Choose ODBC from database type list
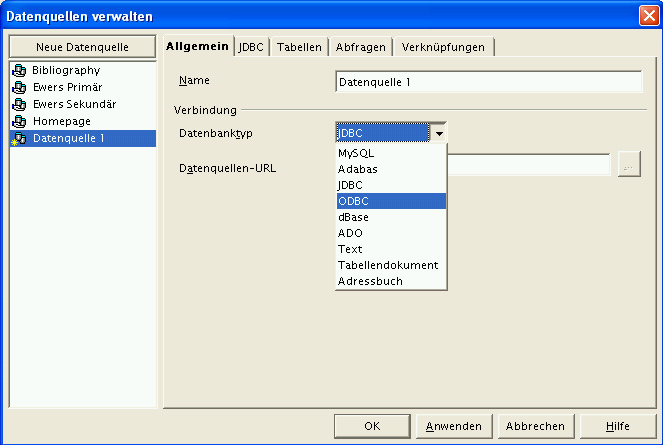The image size is (663, 445). point(391,201)
